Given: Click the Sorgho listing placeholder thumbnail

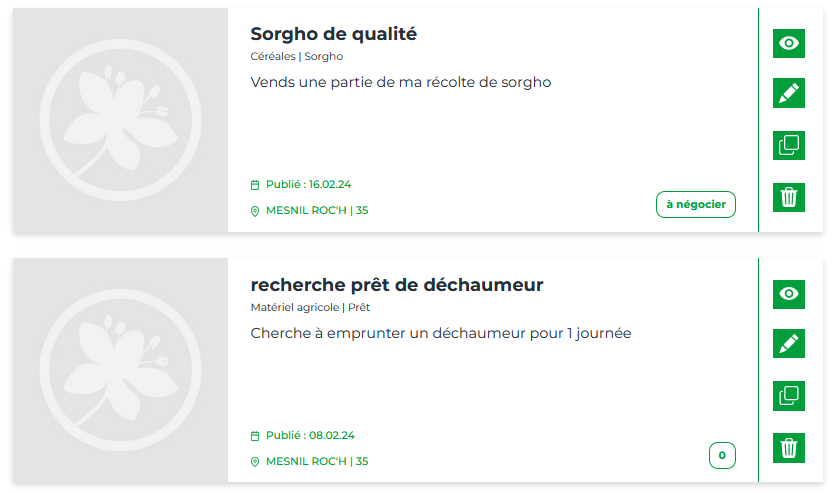Looking at the screenshot, I should (120, 120).
